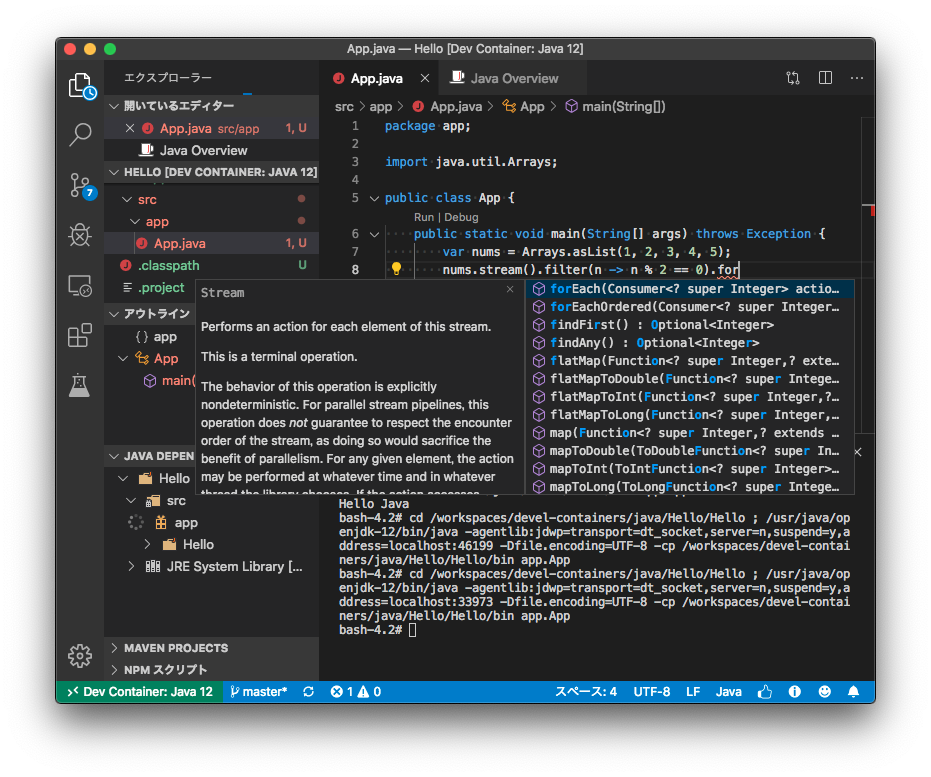Open the .classpath file
The width and height of the screenshot is (931, 777).
(211, 265)
